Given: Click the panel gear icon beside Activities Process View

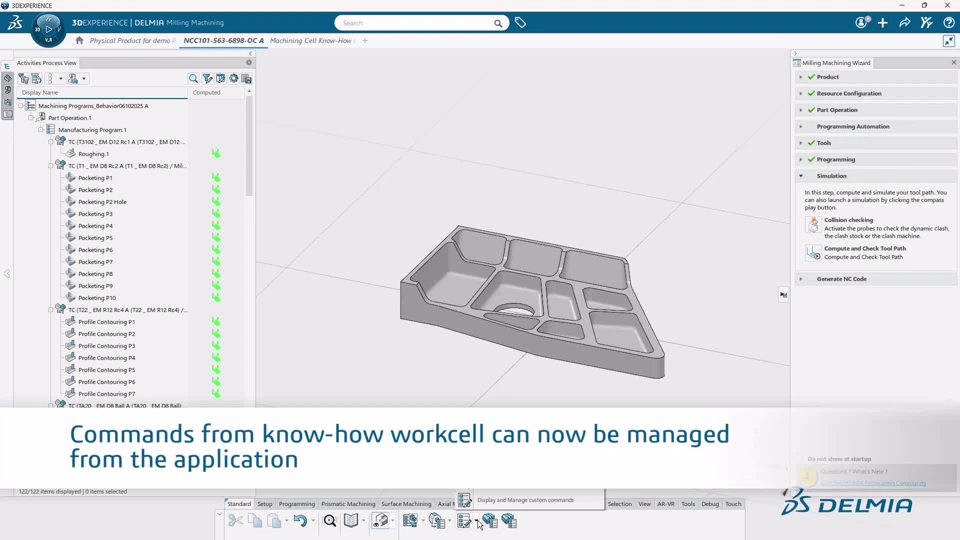Looking at the screenshot, I should [249, 62].
